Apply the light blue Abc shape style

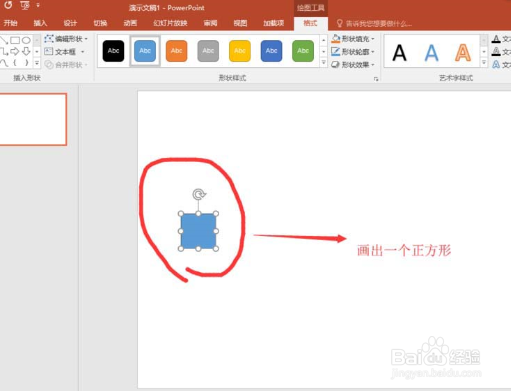[x=145, y=51]
